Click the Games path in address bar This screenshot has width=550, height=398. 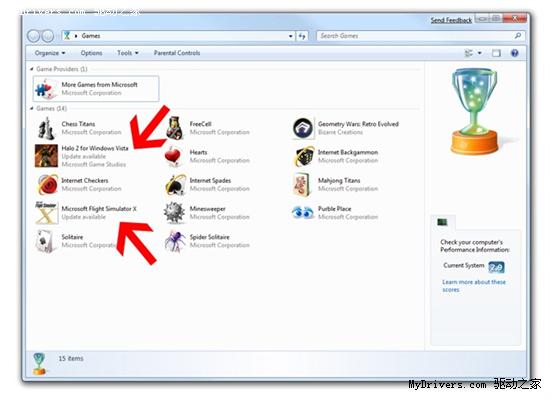coord(91,36)
